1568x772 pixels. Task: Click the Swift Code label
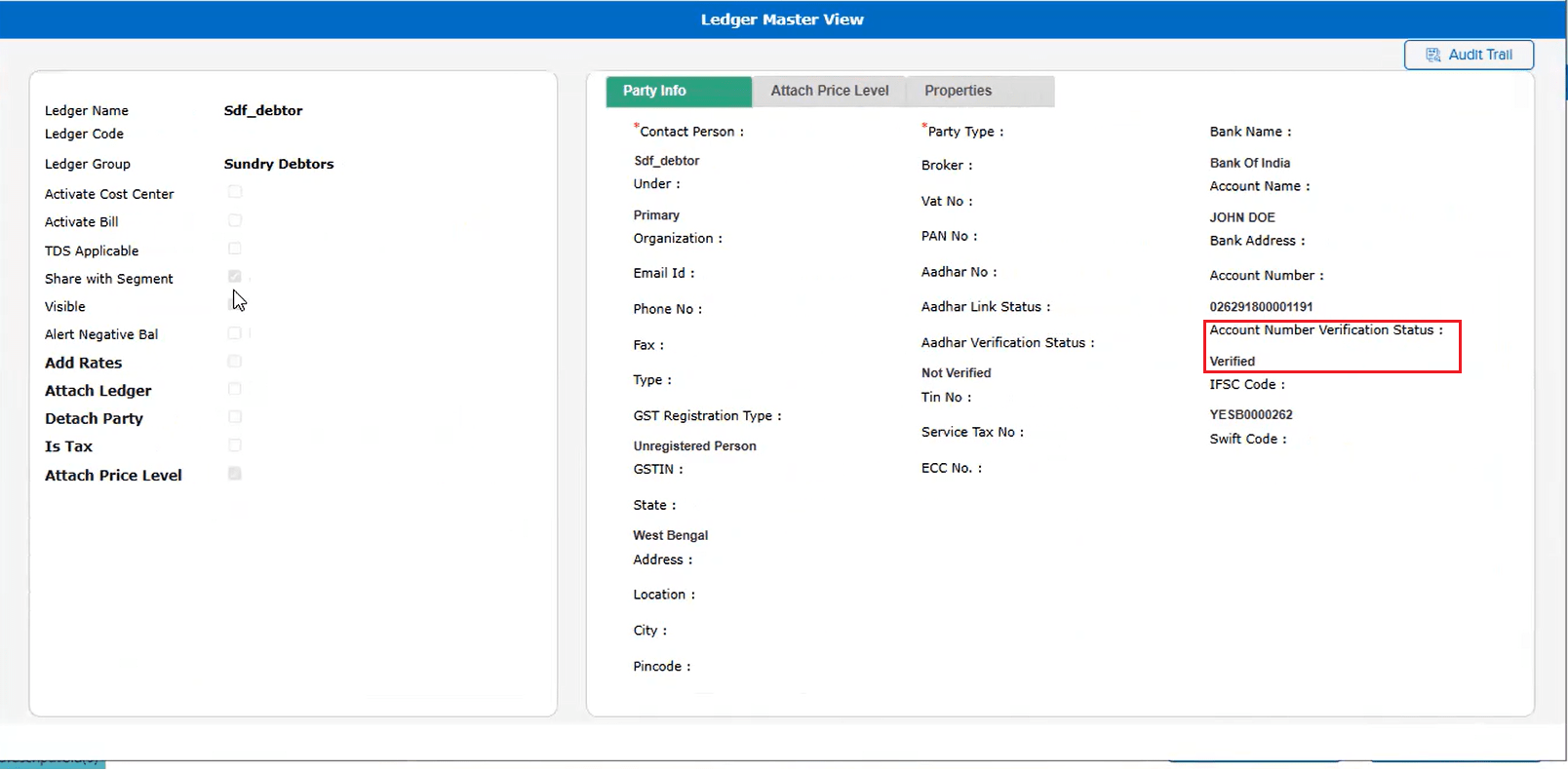click(x=1248, y=440)
